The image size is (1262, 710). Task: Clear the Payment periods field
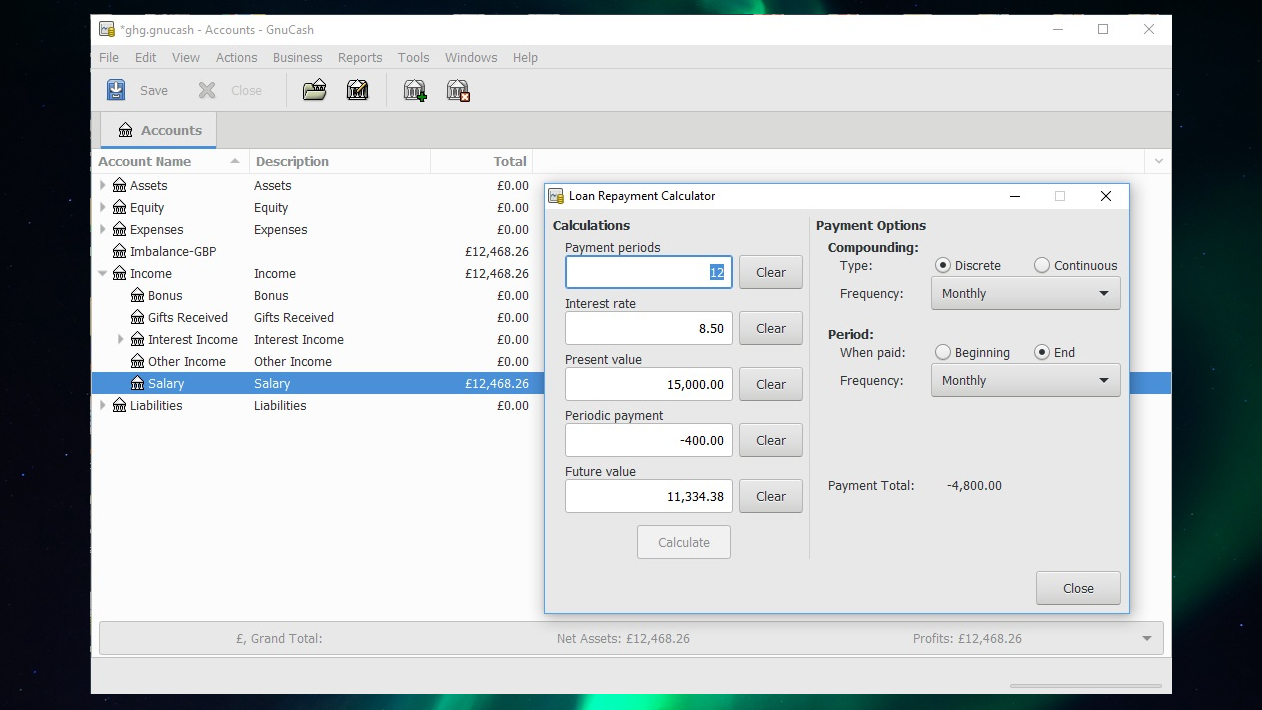tap(770, 272)
